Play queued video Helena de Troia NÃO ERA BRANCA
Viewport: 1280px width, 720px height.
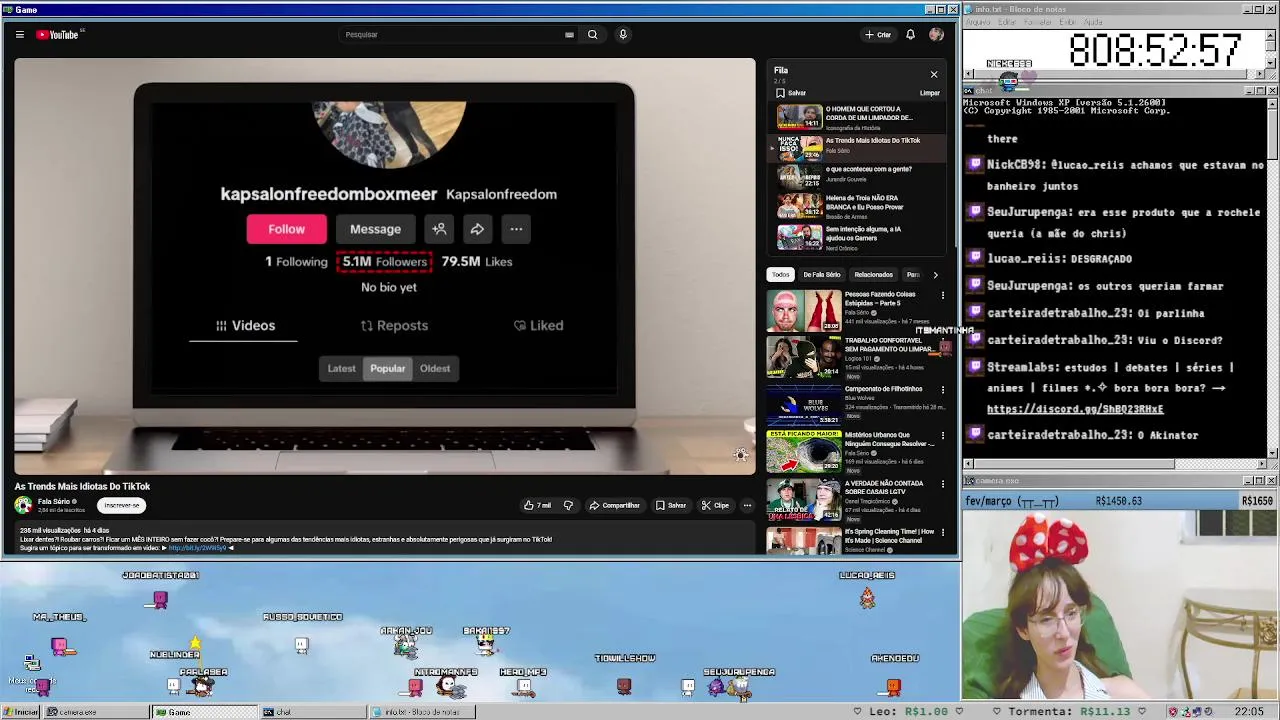858,206
